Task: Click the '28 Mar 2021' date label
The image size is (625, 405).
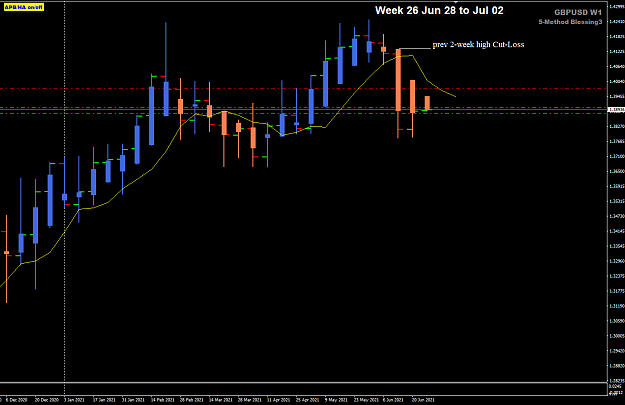Action: (250, 399)
